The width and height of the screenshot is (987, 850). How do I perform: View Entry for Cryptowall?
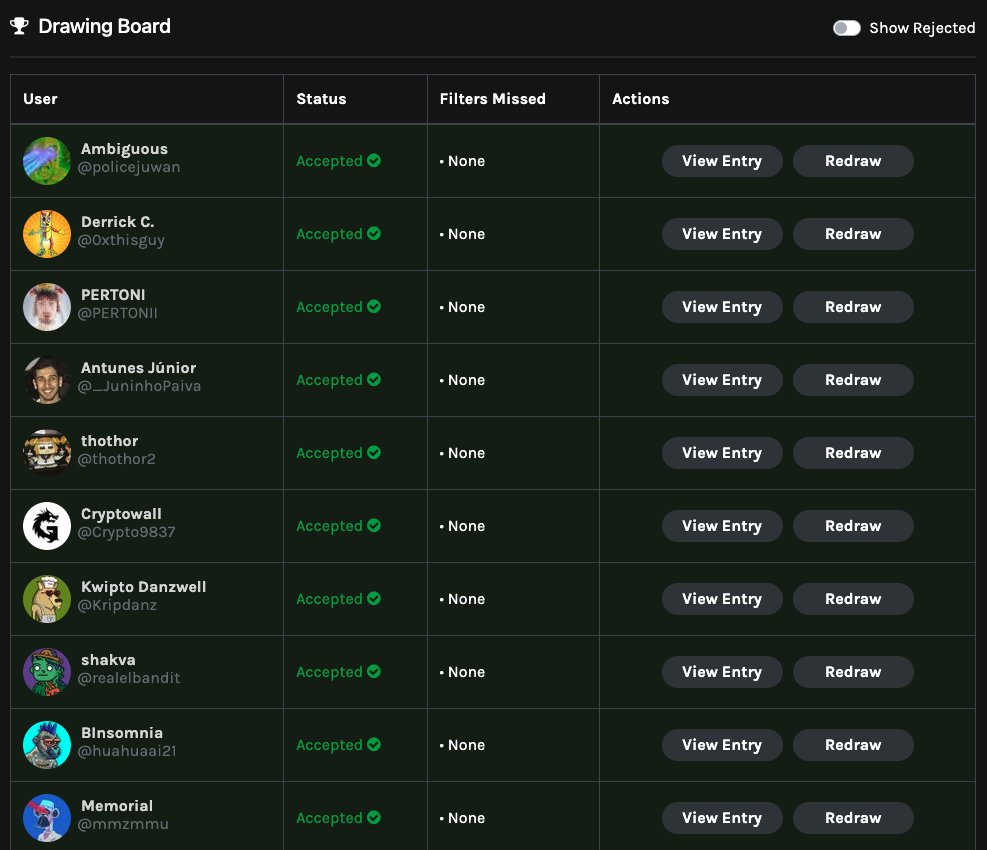pos(722,526)
